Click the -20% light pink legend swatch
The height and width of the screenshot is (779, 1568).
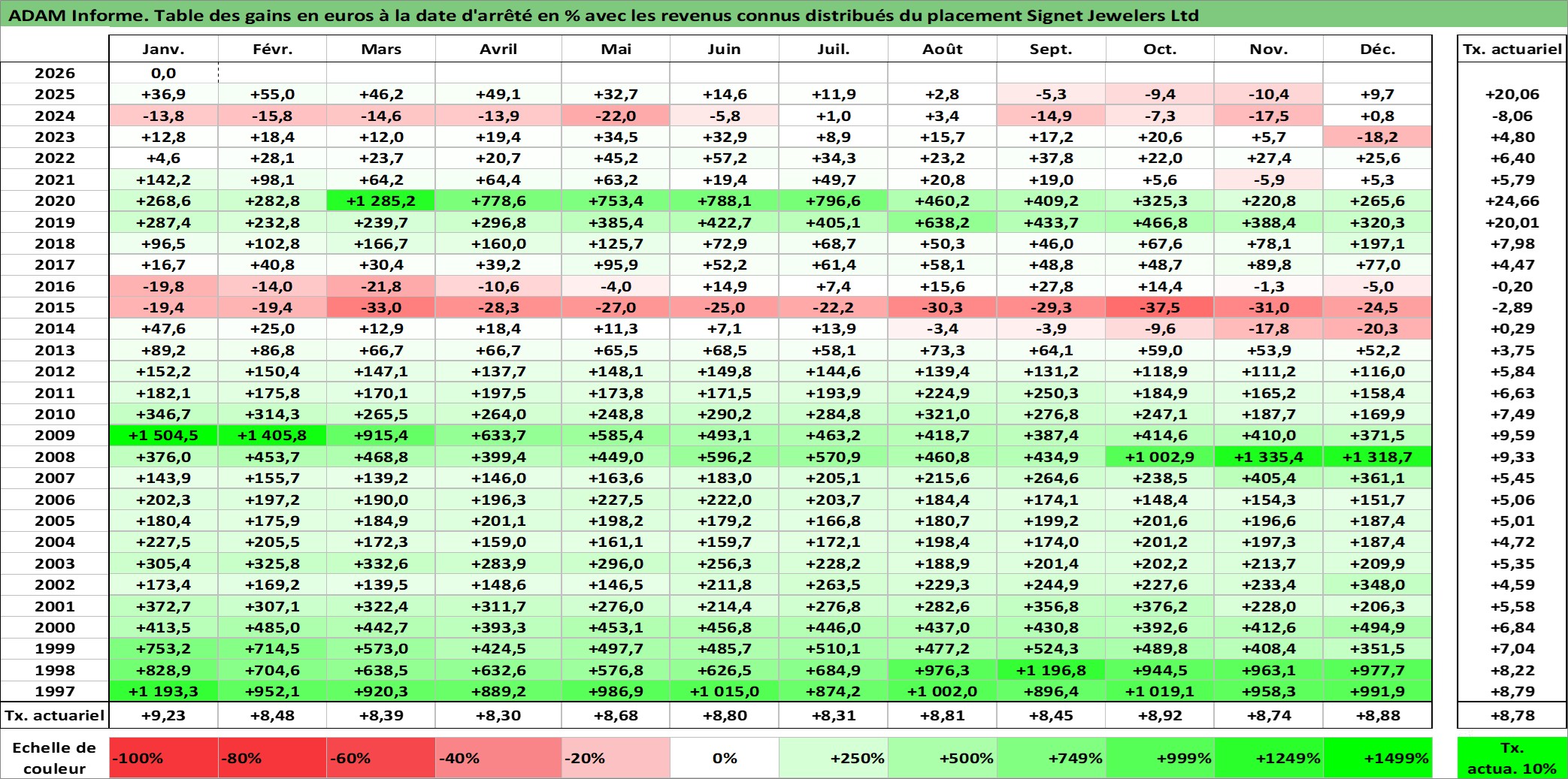tap(616, 758)
